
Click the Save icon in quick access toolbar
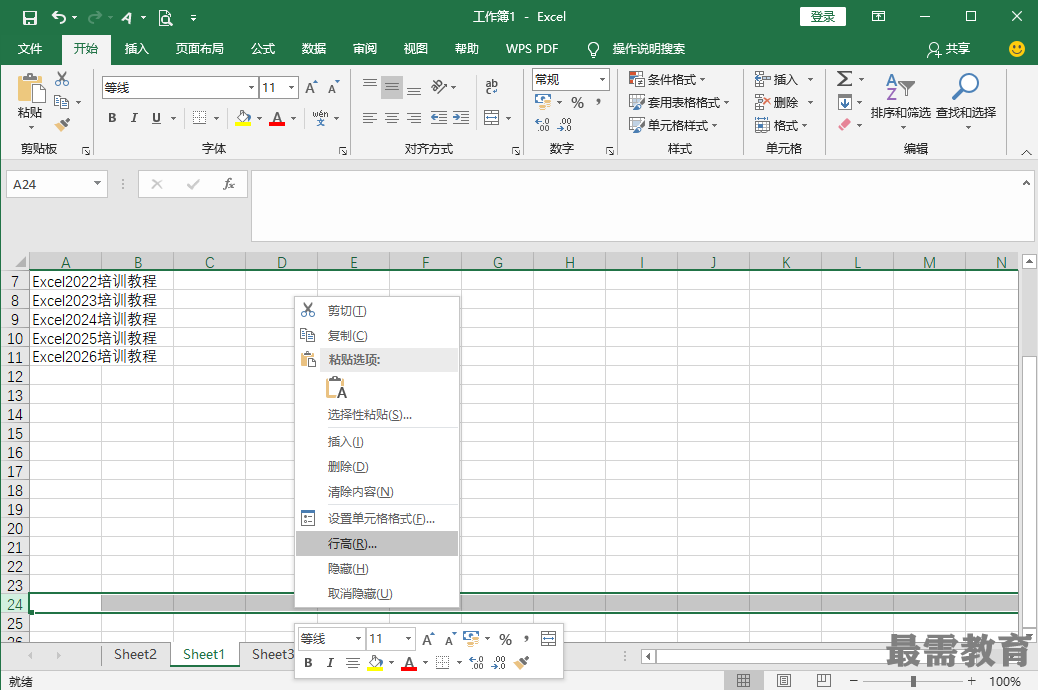click(x=30, y=17)
